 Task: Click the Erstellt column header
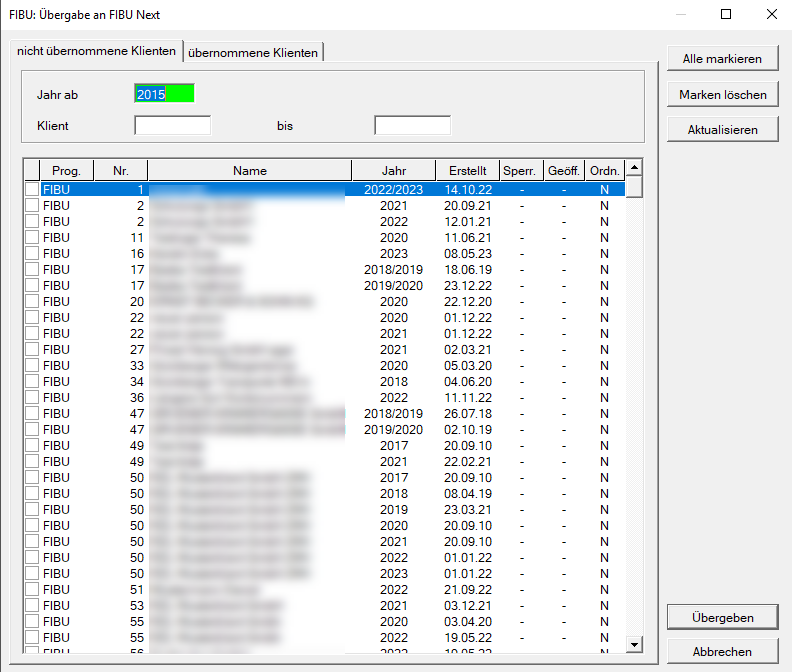click(x=468, y=170)
